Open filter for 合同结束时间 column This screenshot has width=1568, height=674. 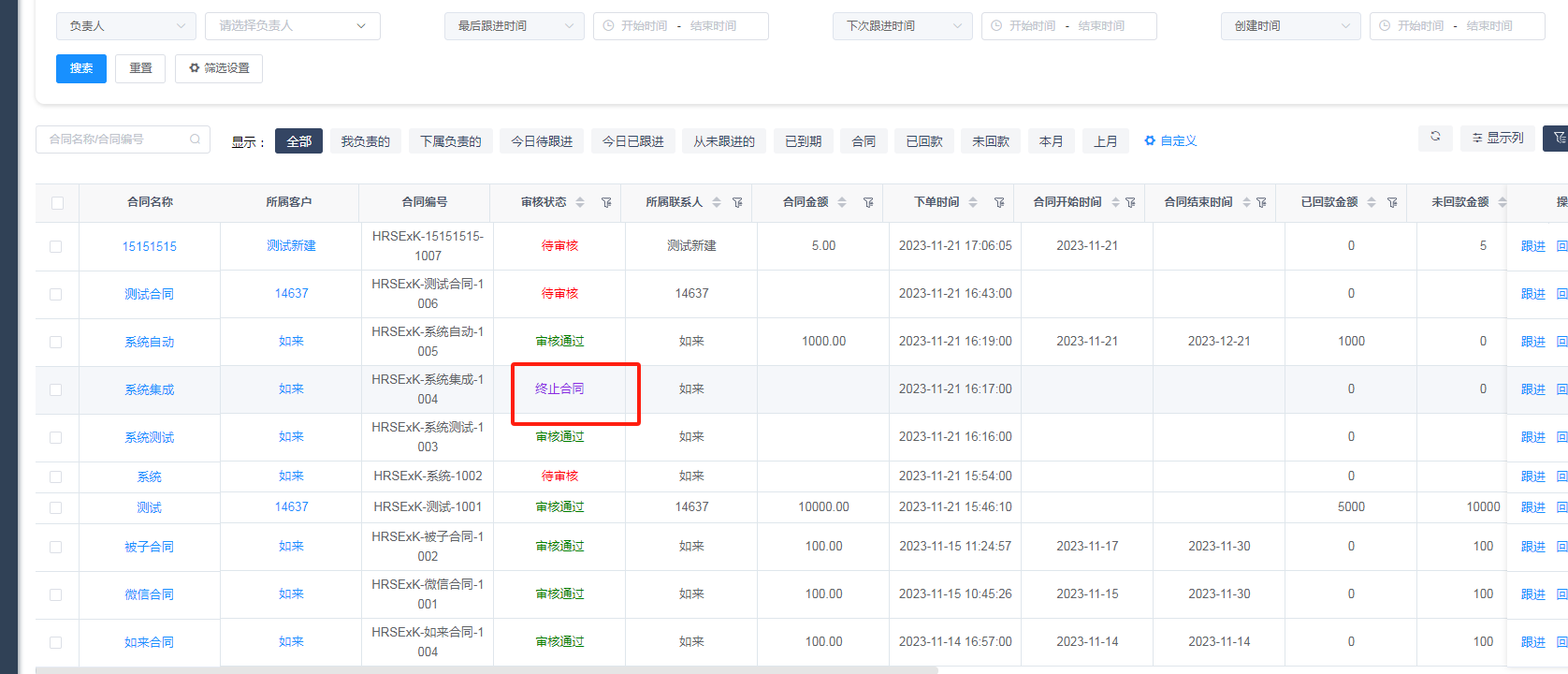(1261, 203)
